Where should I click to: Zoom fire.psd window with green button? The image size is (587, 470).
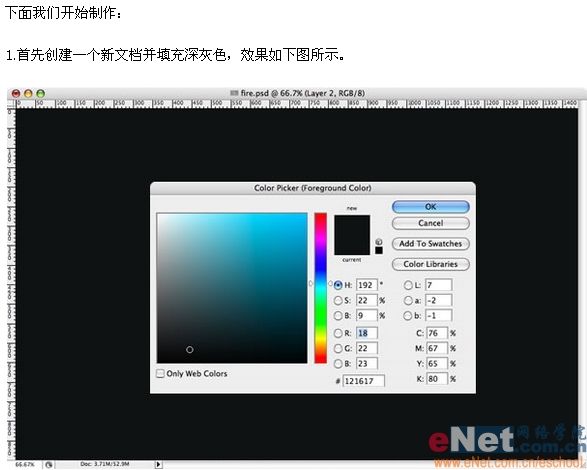coord(40,93)
